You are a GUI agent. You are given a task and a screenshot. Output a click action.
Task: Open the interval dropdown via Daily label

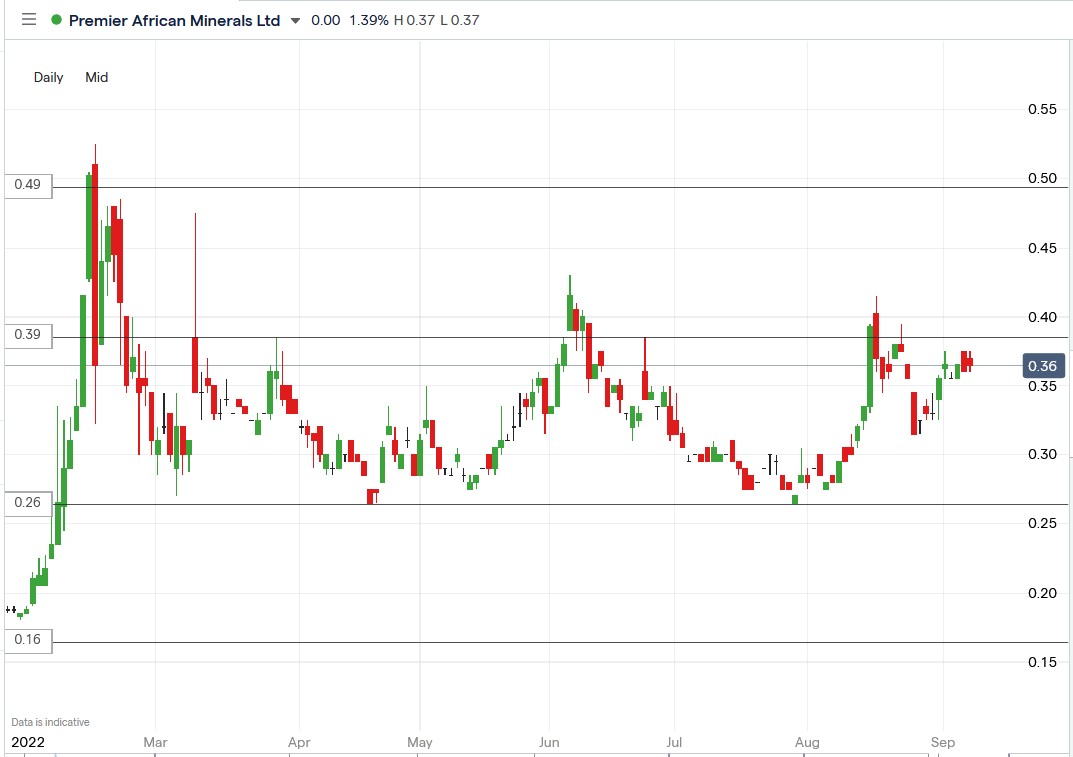(47, 77)
